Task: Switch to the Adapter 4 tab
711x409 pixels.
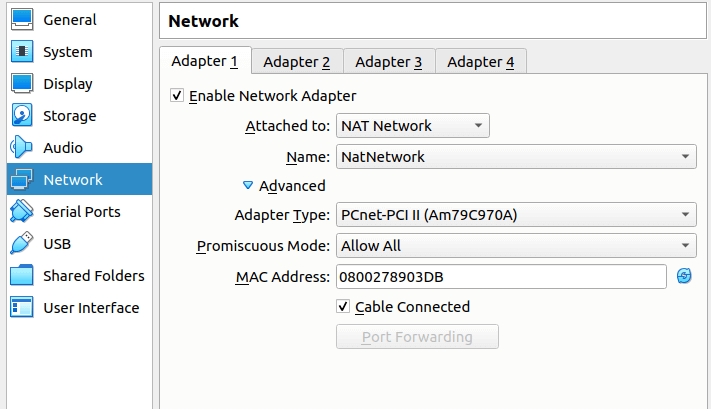Action: pyautogui.click(x=481, y=62)
